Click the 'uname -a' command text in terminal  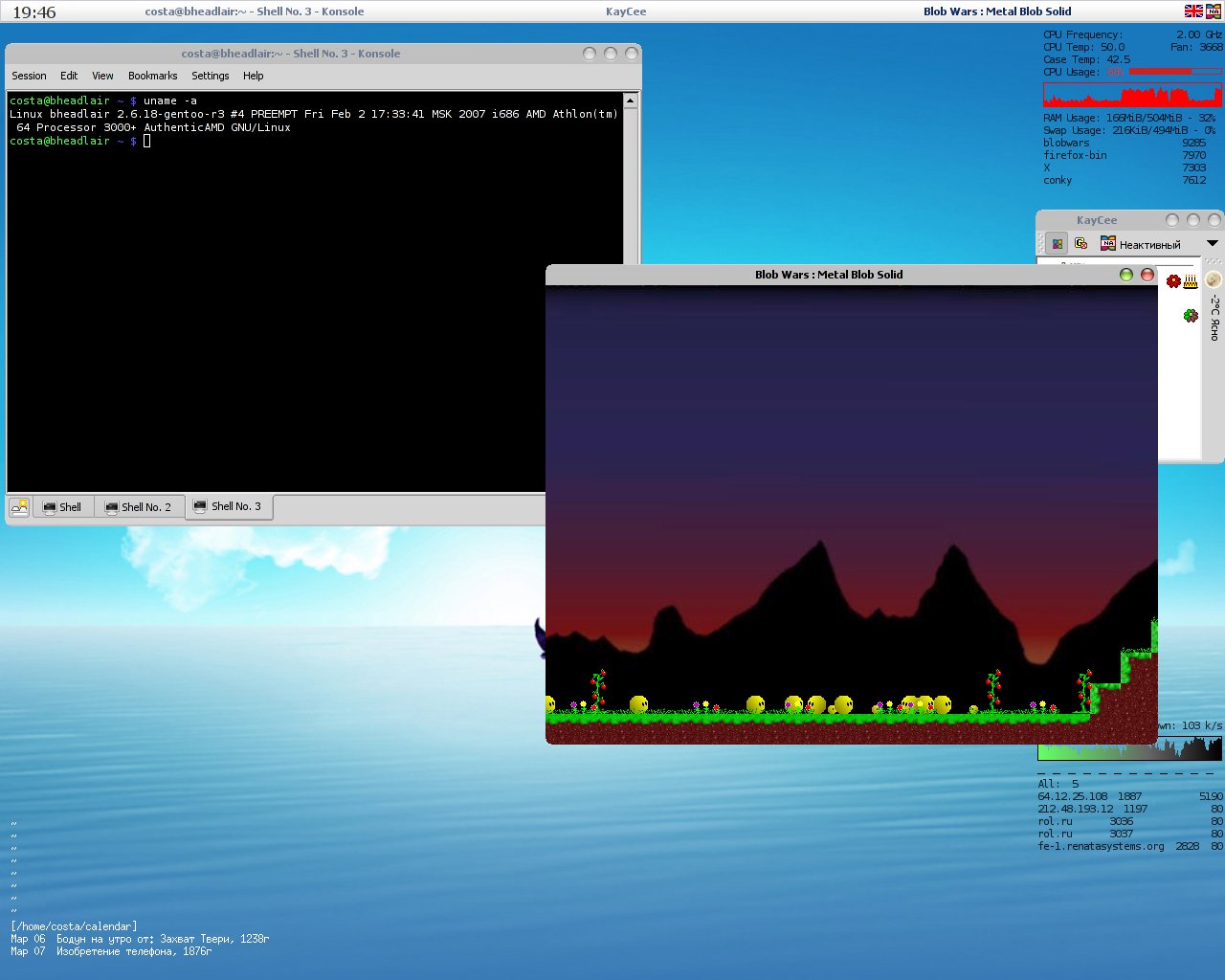pyautogui.click(x=170, y=100)
